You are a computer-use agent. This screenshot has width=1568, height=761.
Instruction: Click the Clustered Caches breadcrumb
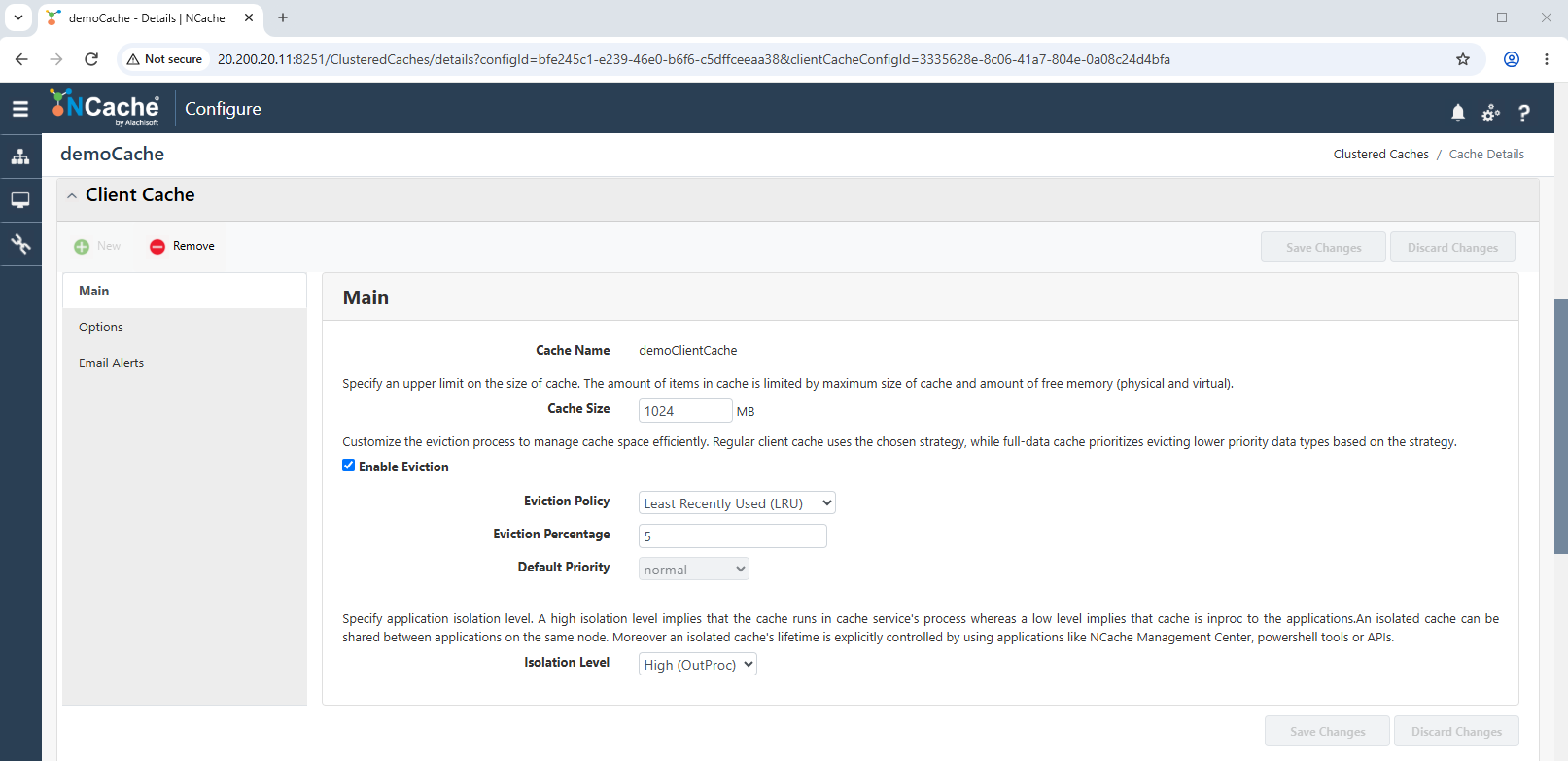click(x=1380, y=154)
